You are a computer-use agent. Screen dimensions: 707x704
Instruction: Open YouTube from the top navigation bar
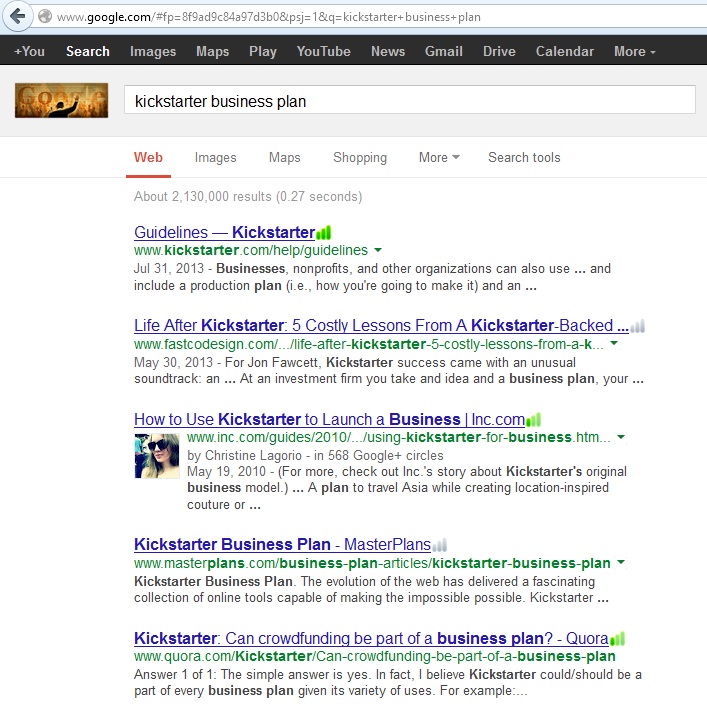[323, 51]
